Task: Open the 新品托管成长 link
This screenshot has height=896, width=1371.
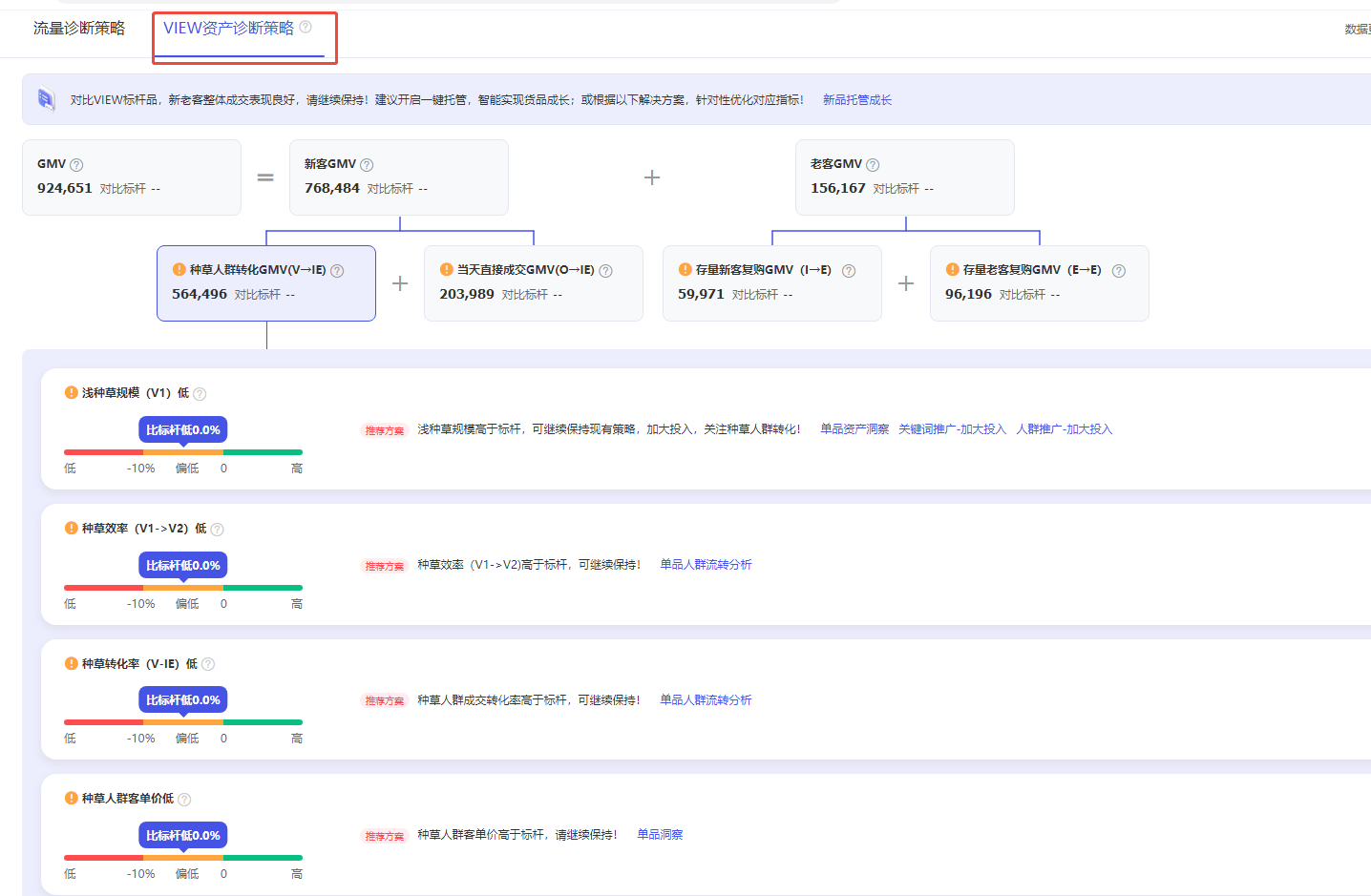Action: click(856, 100)
